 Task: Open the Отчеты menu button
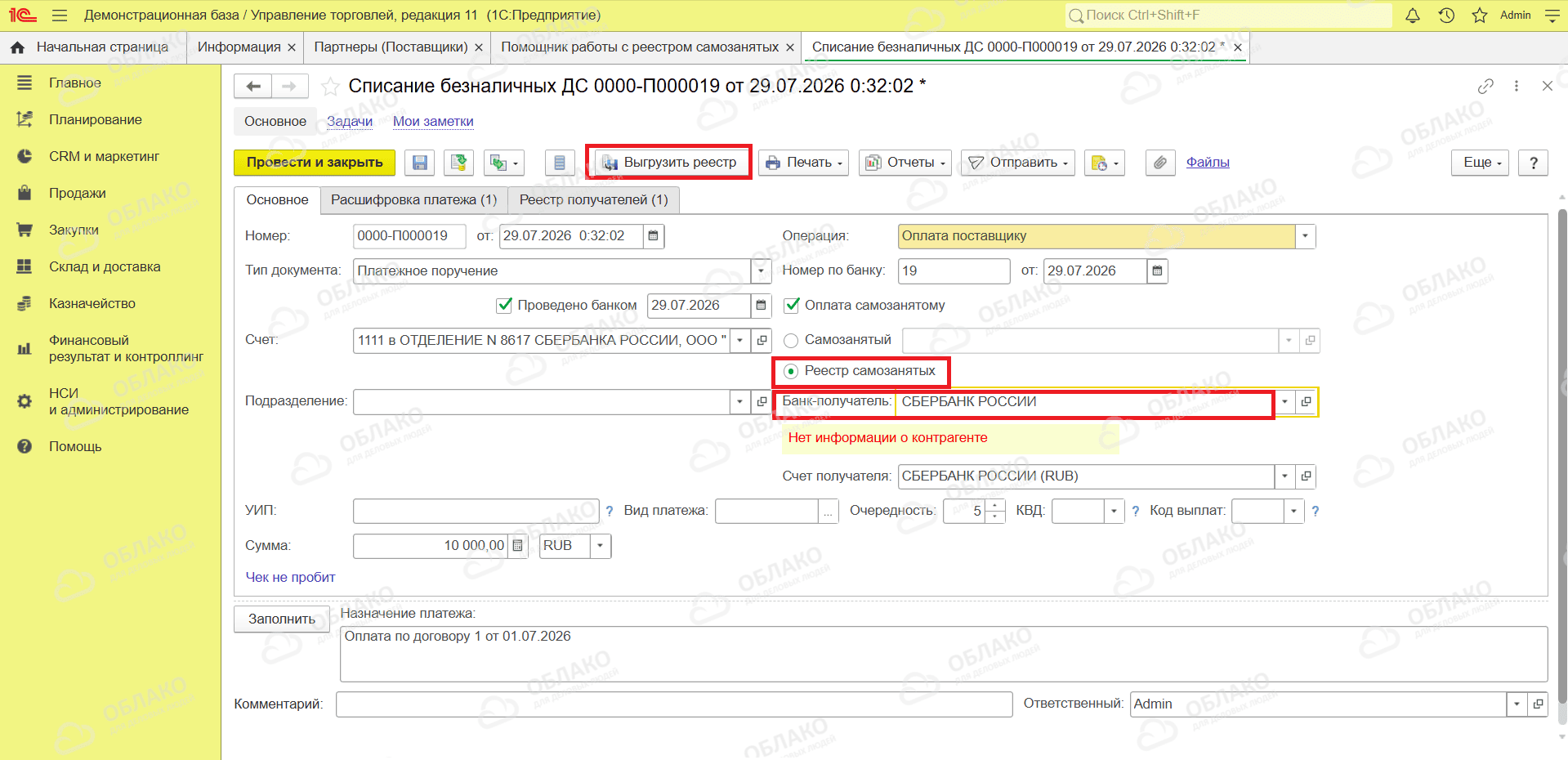(905, 163)
